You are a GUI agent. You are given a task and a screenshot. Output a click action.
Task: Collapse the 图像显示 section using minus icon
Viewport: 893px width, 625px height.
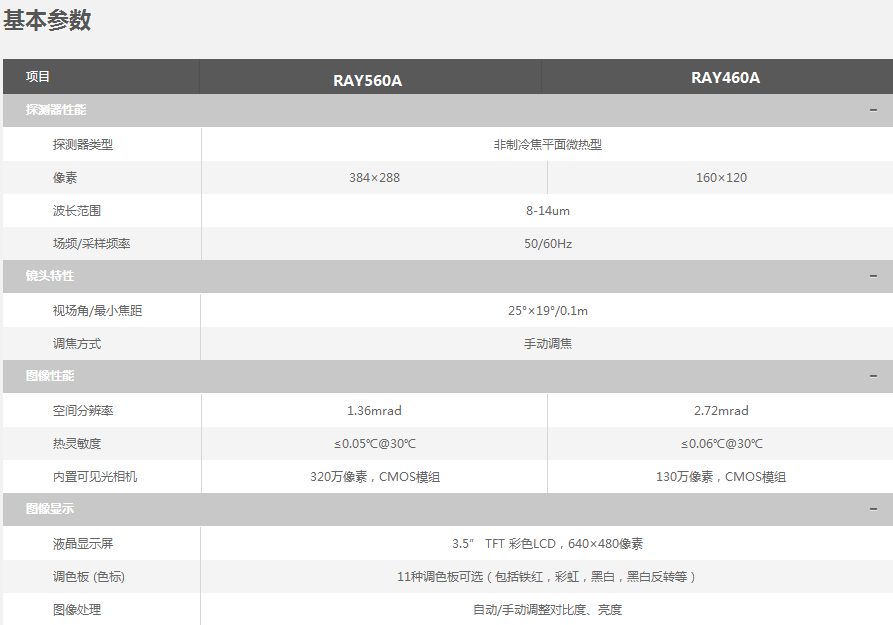coord(873,509)
